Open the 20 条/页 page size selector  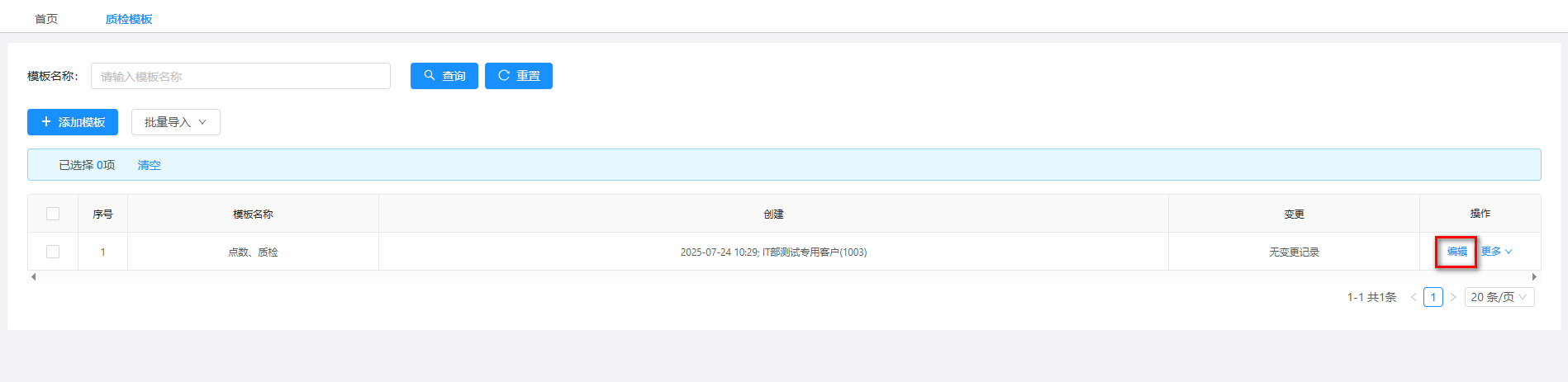1499,297
